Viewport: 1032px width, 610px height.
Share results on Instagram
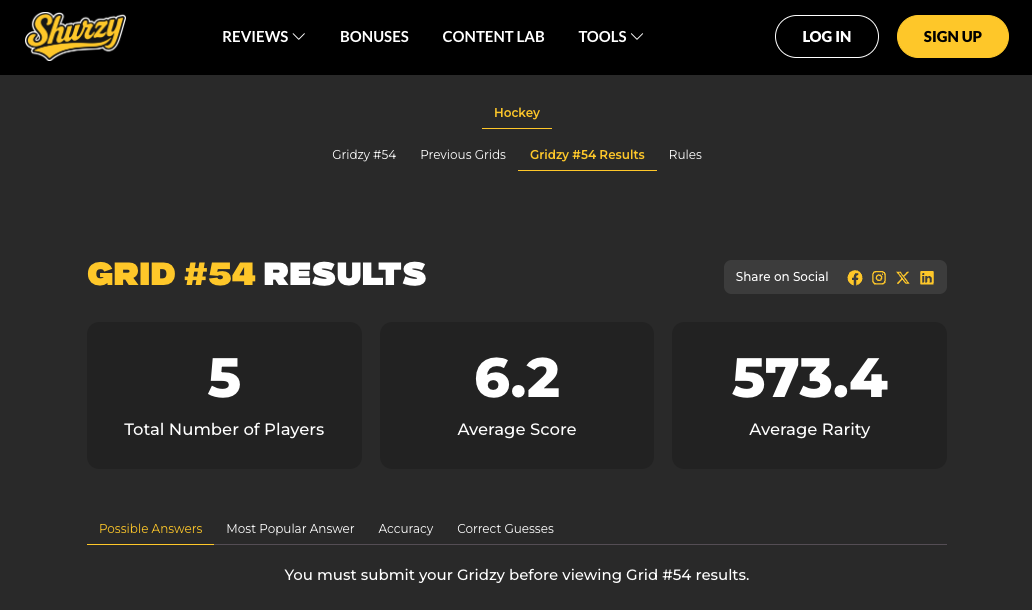click(x=879, y=278)
